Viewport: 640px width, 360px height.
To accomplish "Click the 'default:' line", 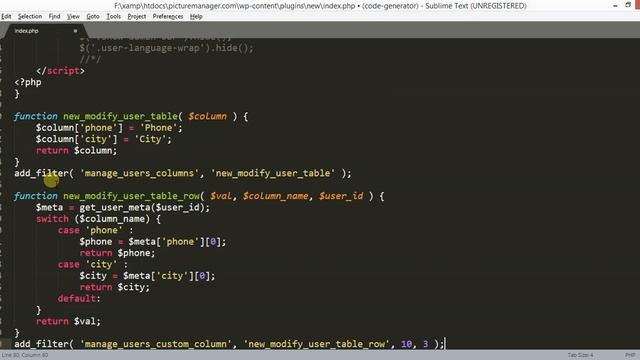I will pyautogui.click(x=79, y=298).
